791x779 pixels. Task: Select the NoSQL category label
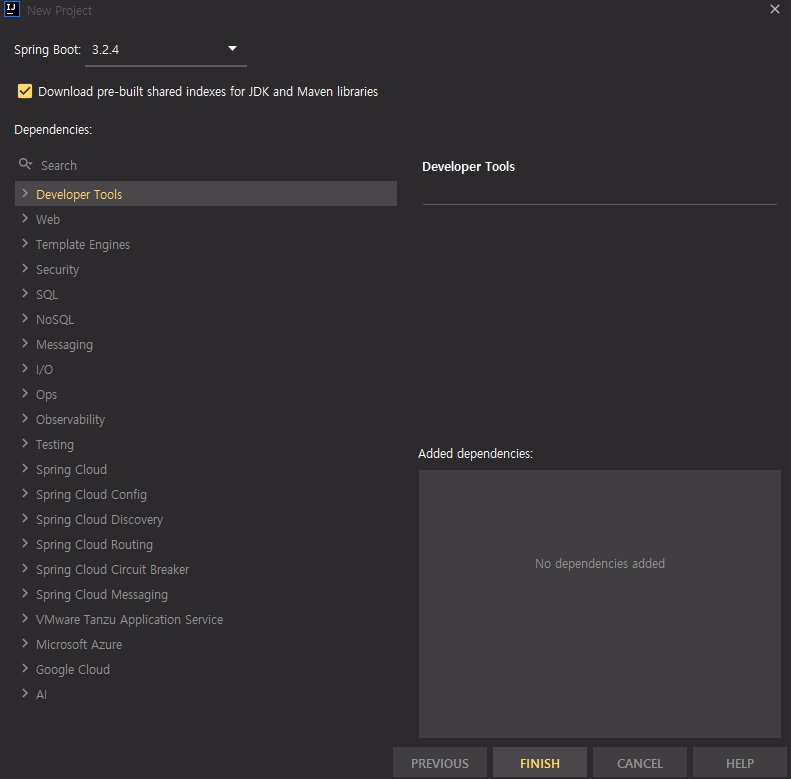(x=55, y=320)
